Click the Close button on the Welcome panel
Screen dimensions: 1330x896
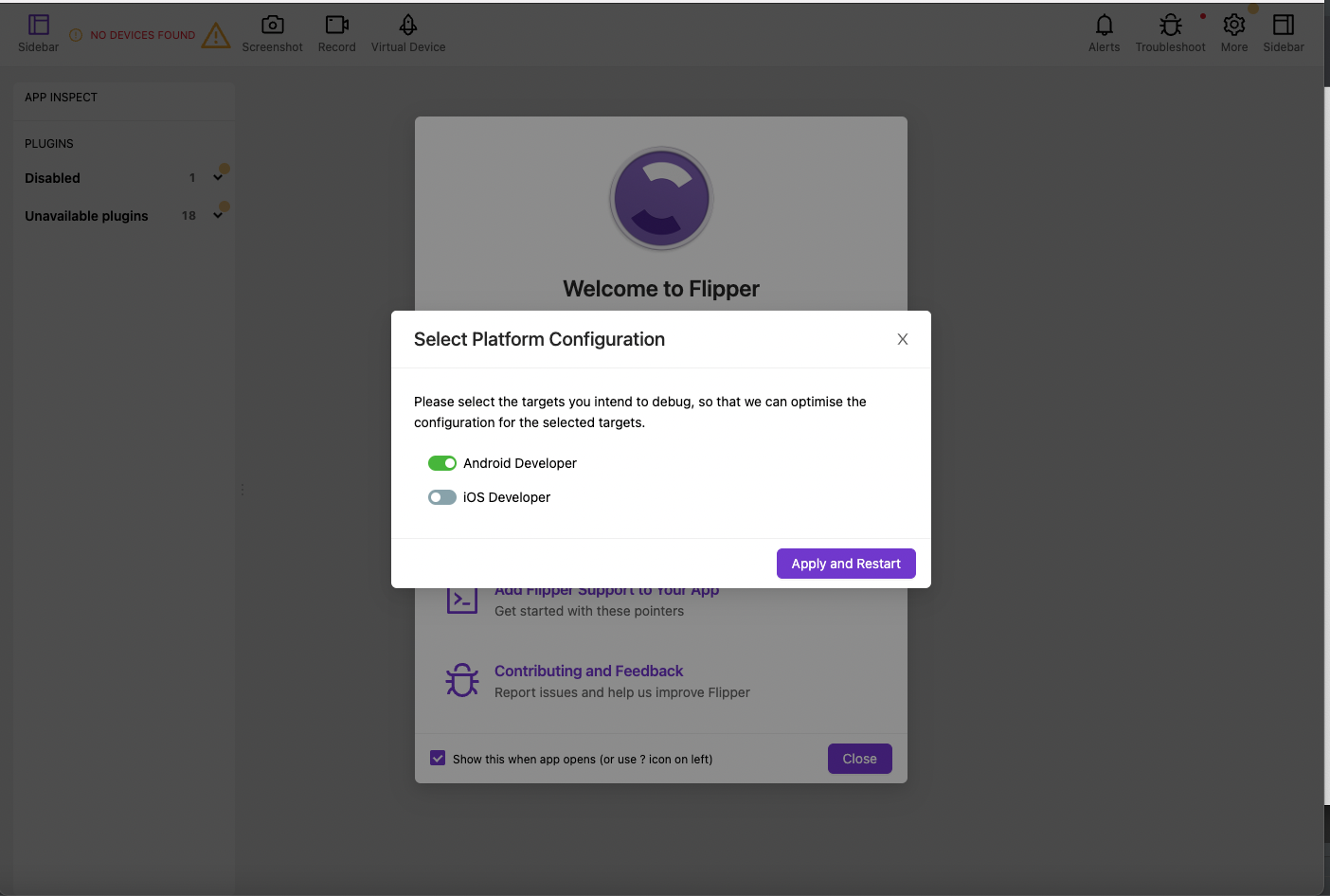860,759
